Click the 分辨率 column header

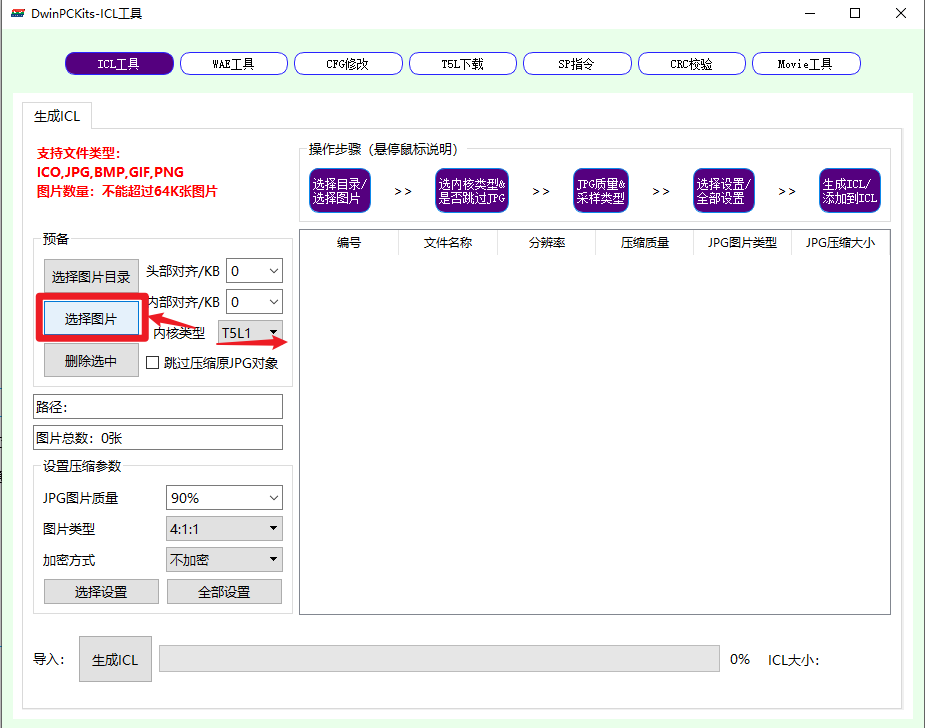(x=546, y=242)
